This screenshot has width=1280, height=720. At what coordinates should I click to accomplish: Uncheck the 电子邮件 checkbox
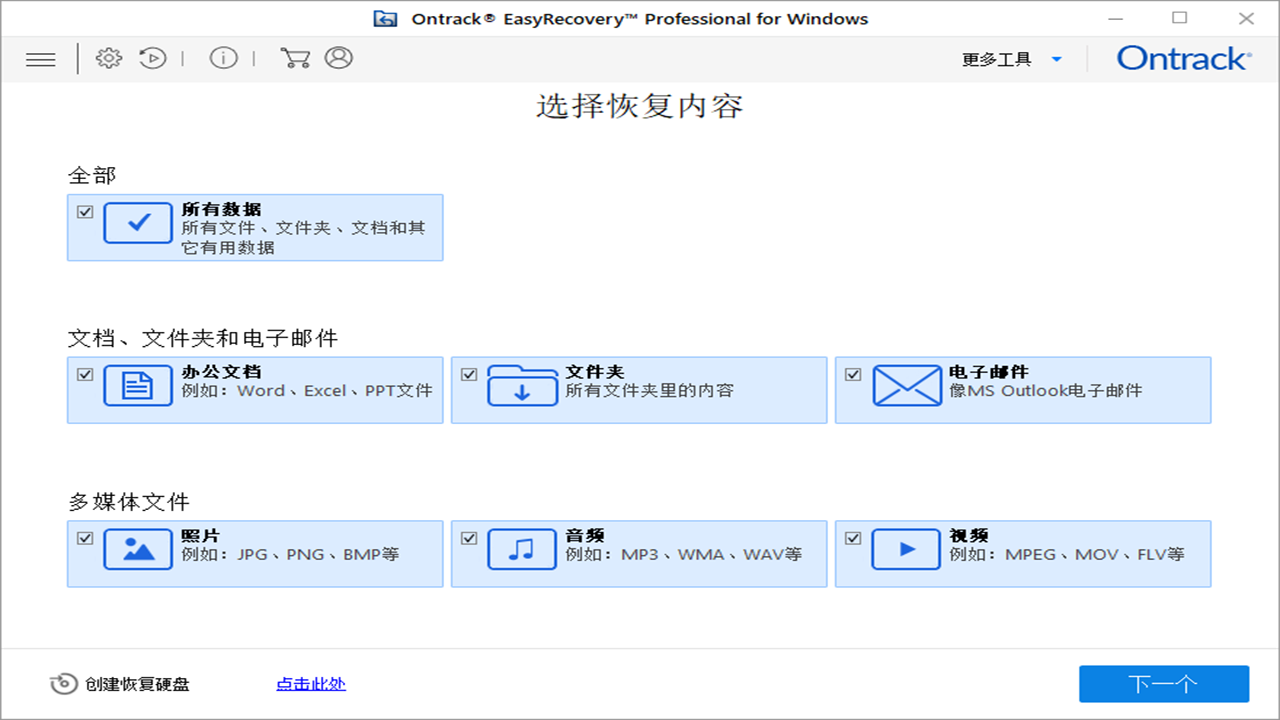853,373
